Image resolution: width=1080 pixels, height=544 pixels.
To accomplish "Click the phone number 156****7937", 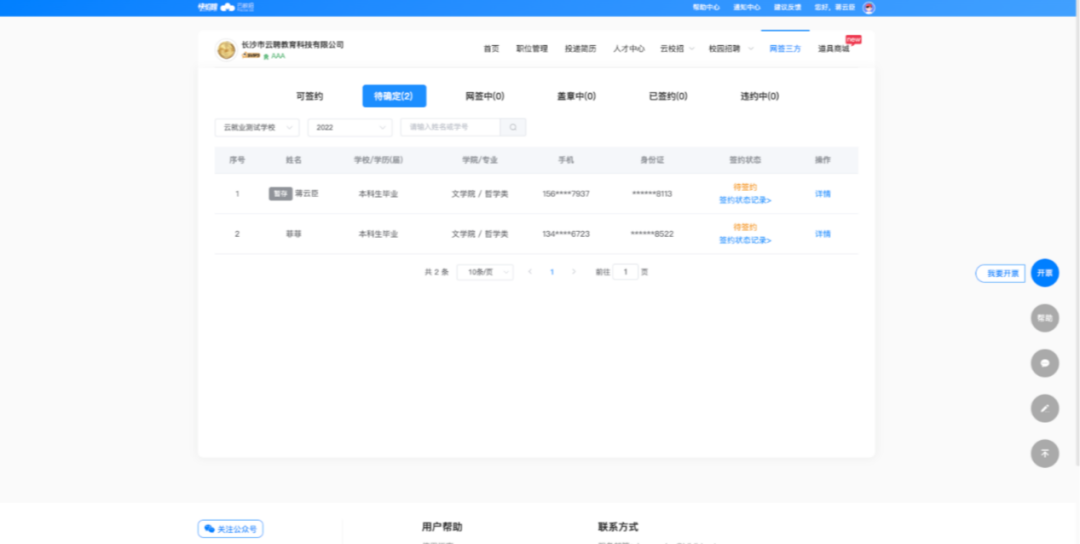I will click(x=566, y=194).
